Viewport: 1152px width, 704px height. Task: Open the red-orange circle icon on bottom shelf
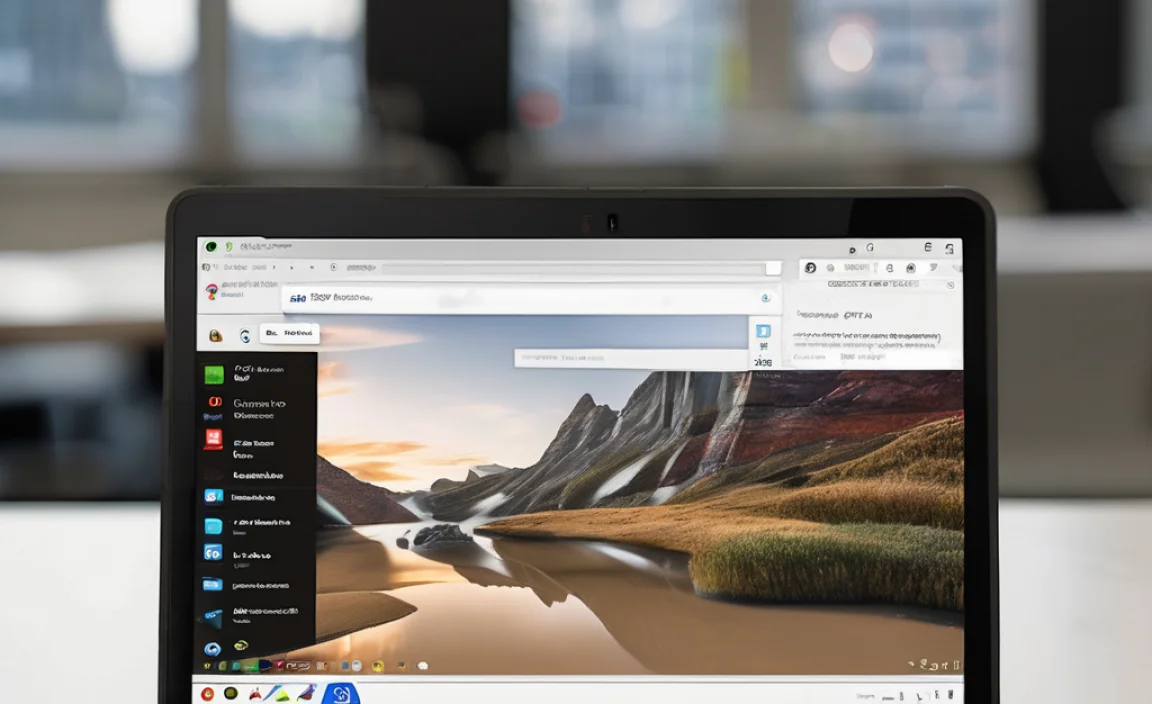[208, 692]
